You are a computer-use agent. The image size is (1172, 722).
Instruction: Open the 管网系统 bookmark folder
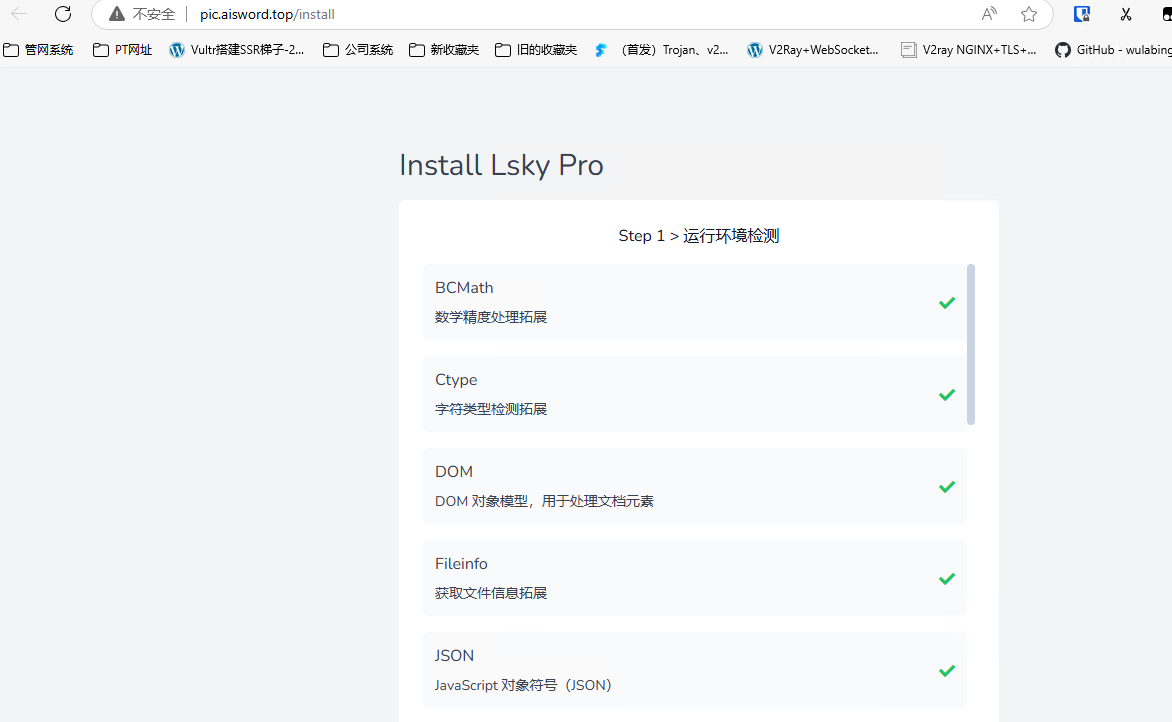tap(39, 50)
